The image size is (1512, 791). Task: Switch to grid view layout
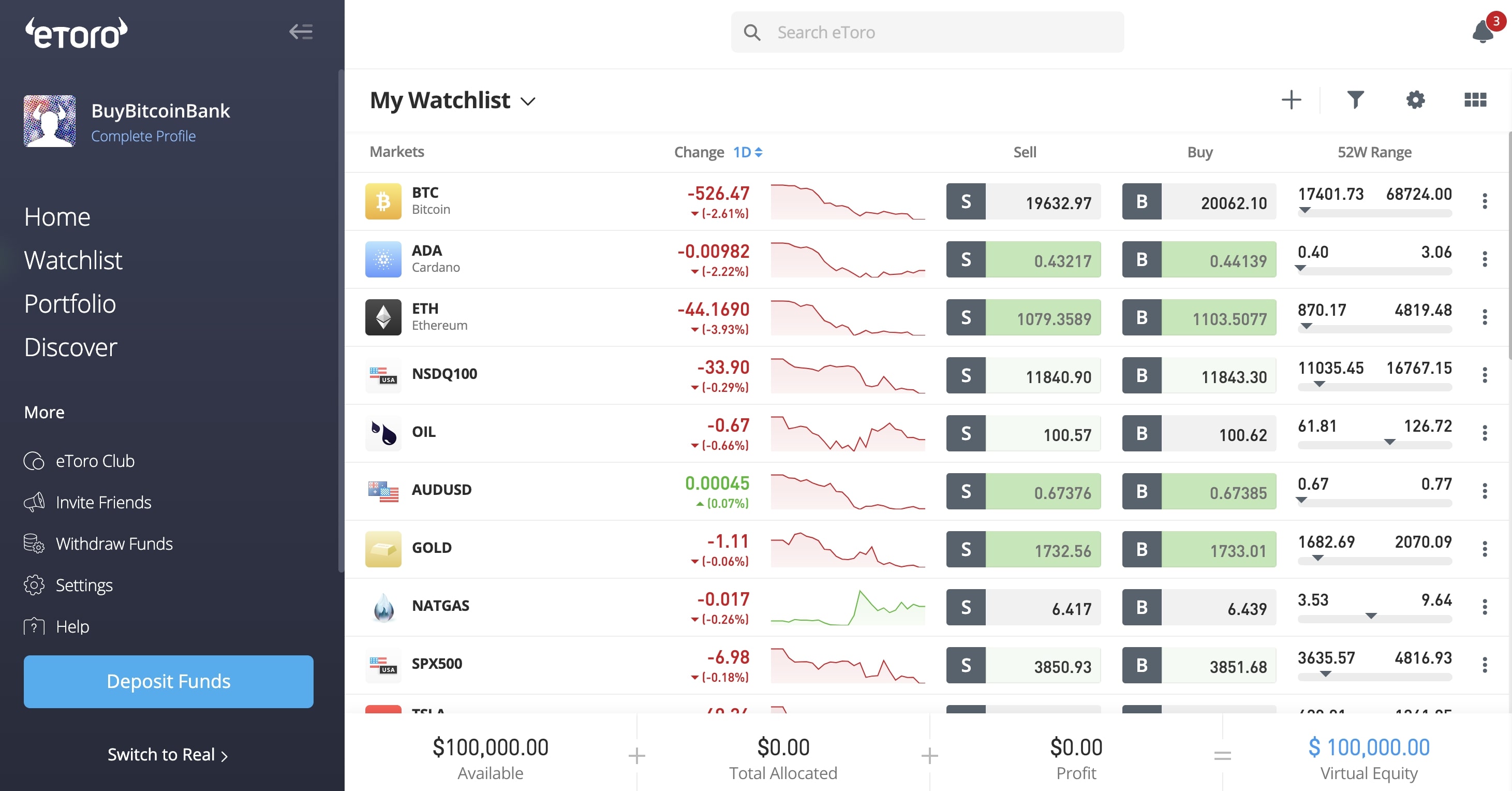coord(1475,100)
